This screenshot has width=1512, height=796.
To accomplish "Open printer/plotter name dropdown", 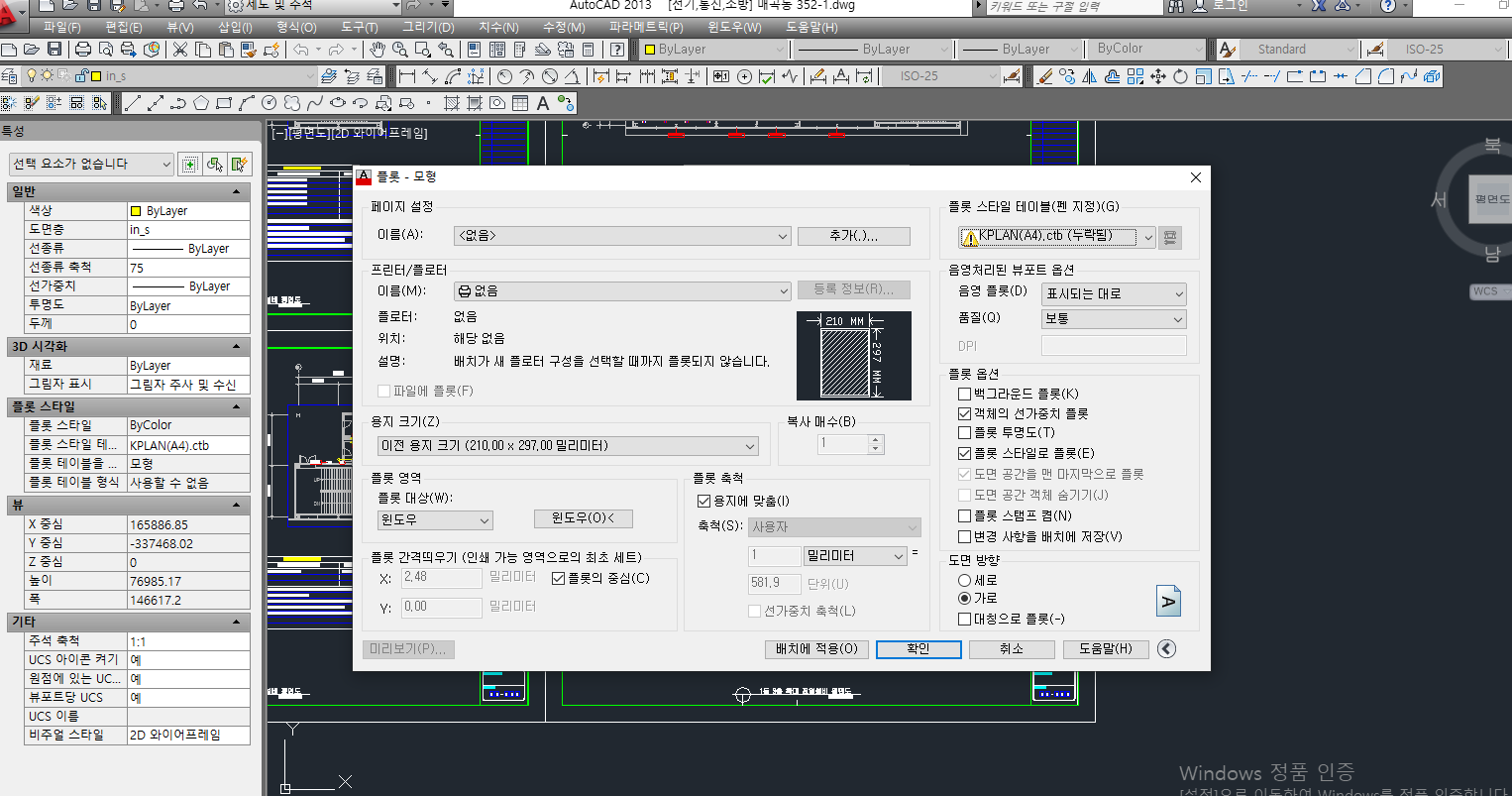I will coord(622,290).
